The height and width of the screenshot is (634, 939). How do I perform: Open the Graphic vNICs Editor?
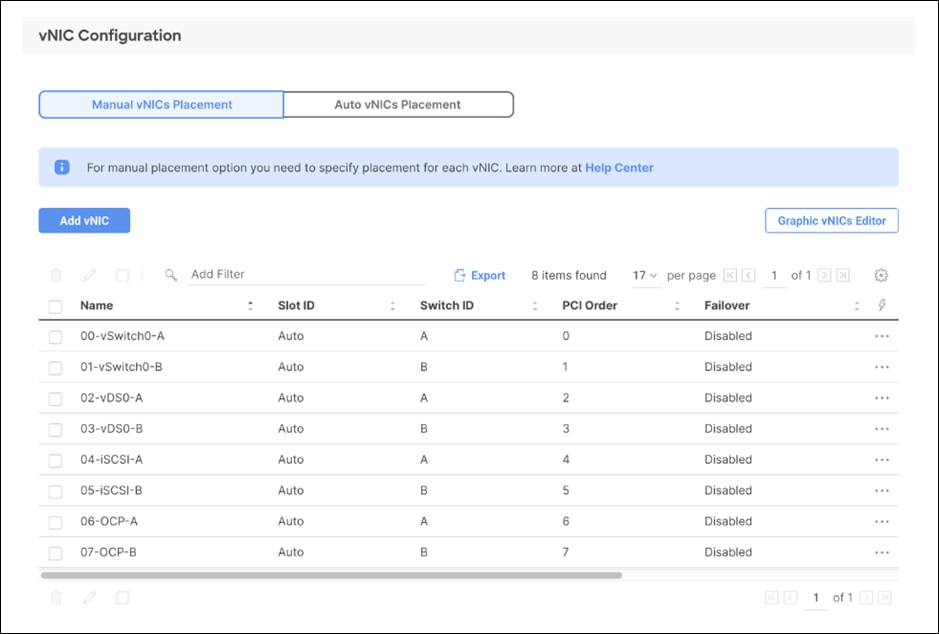click(x=832, y=220)
